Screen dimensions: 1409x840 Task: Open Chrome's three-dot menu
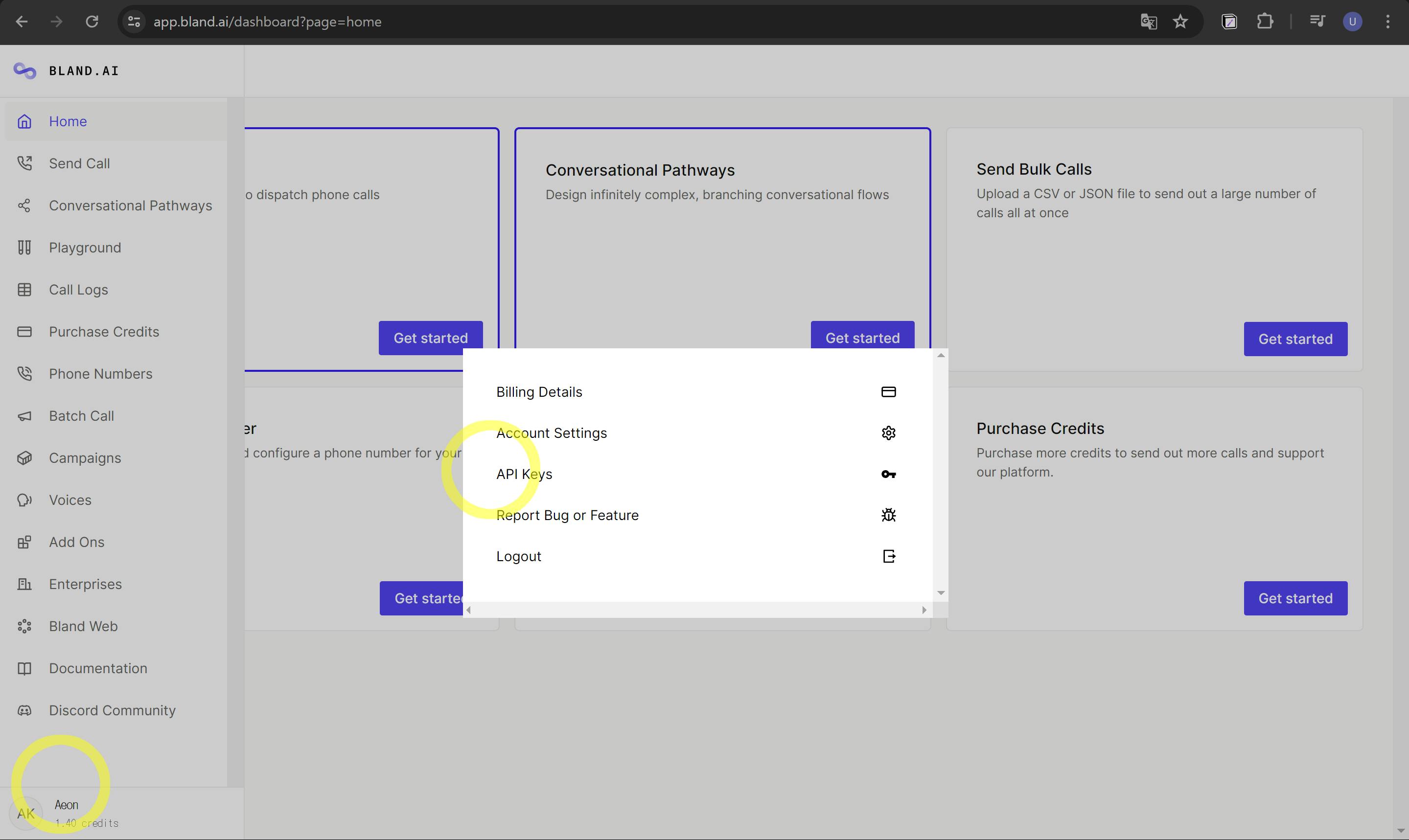point(1387,22)
